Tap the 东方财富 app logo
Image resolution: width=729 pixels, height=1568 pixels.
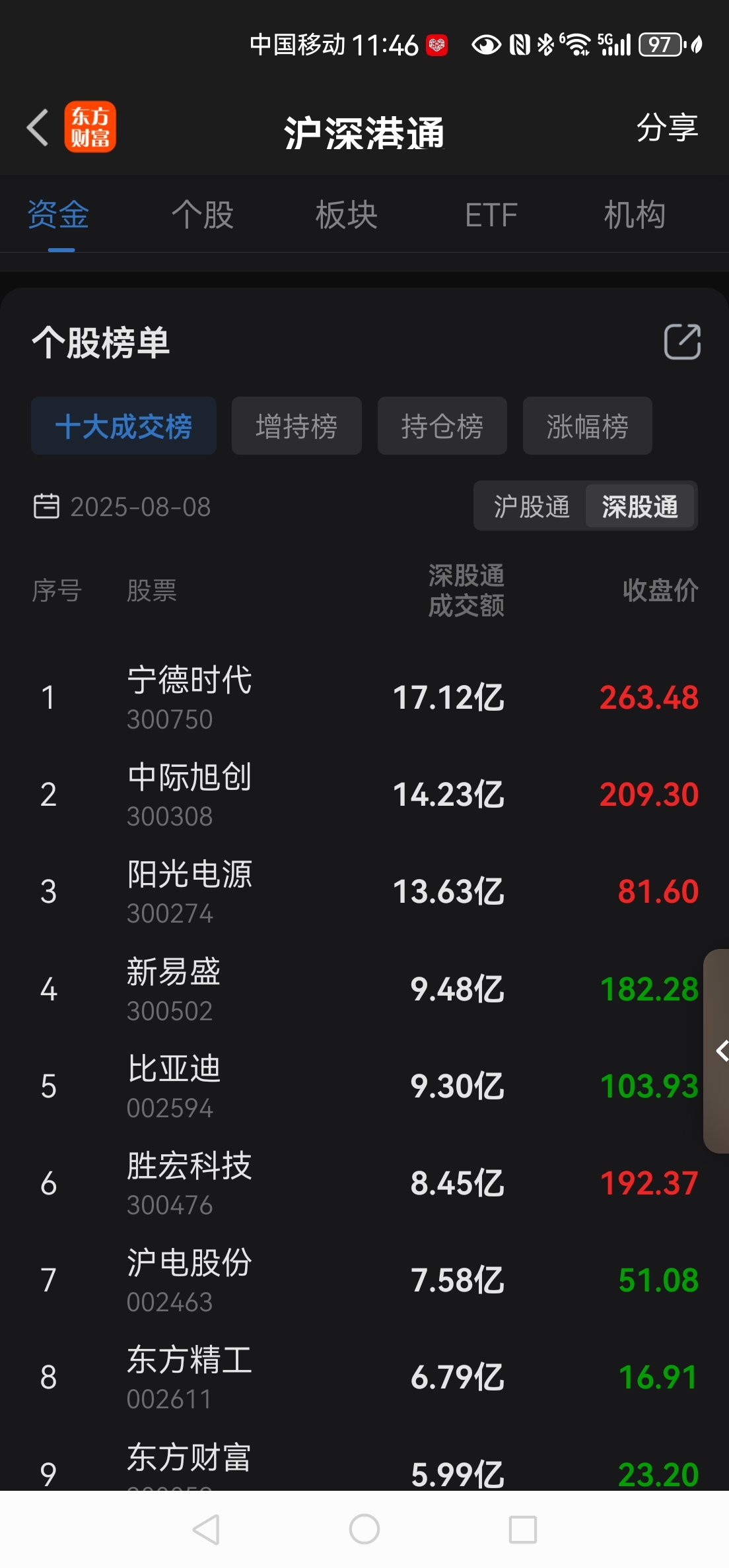[90, 127]
